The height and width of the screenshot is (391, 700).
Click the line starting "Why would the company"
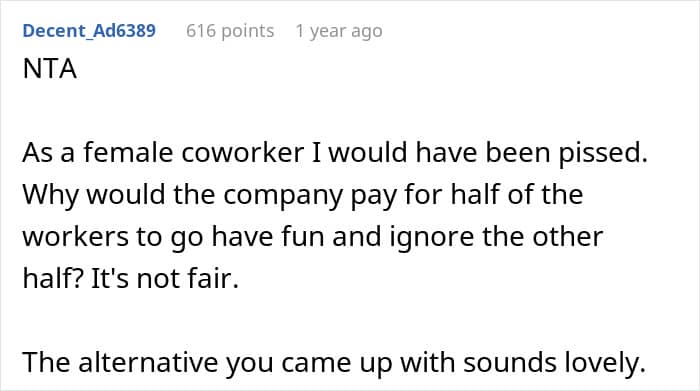(x=303, y=195)
